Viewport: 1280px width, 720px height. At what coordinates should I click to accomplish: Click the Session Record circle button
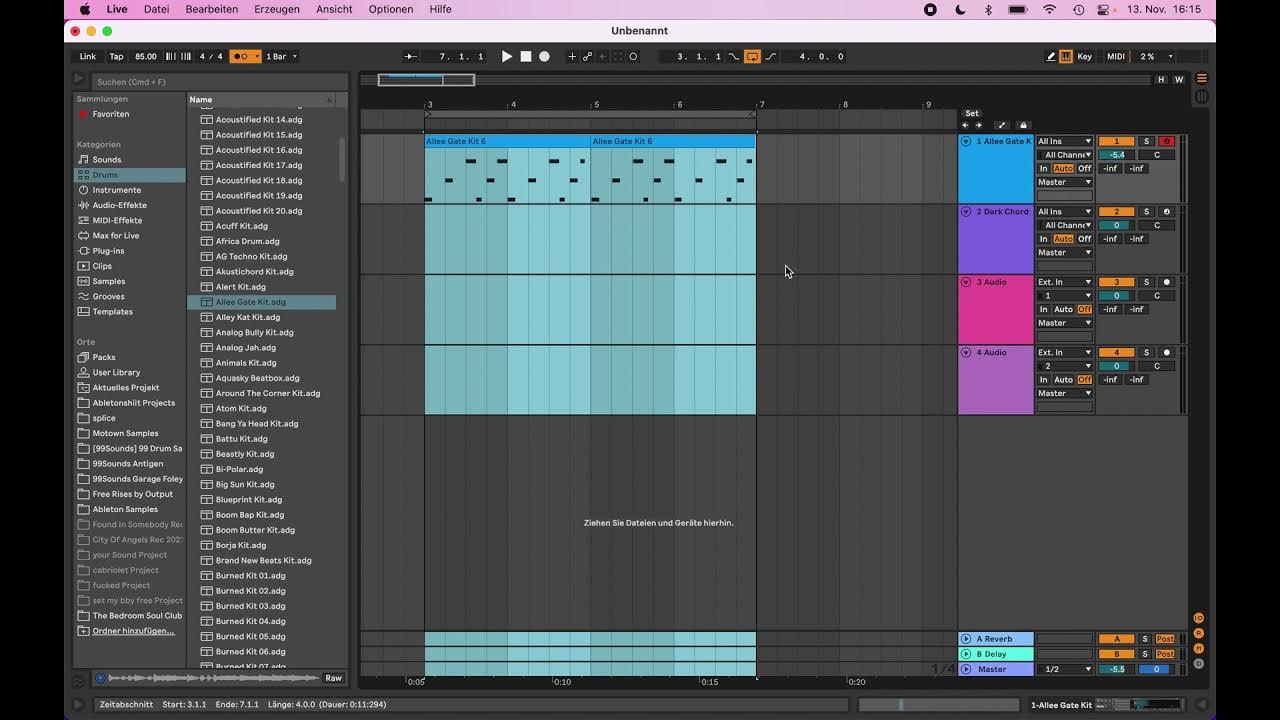(633, 57)
